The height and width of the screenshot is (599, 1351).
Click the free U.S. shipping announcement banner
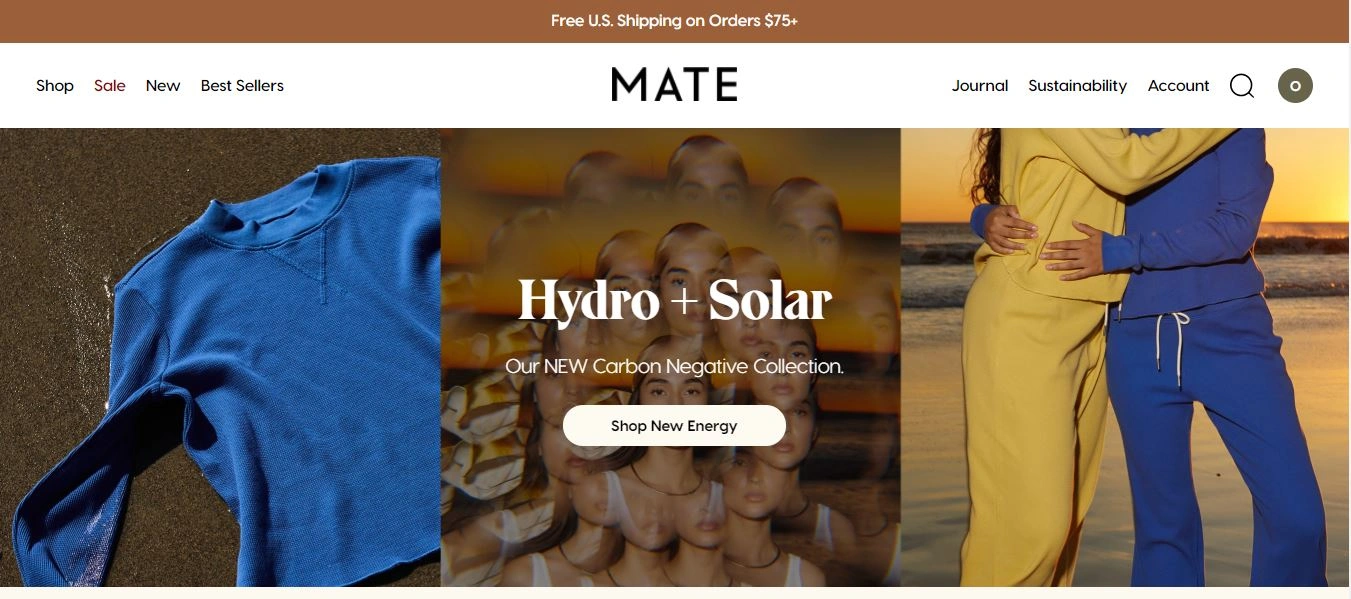675,21
